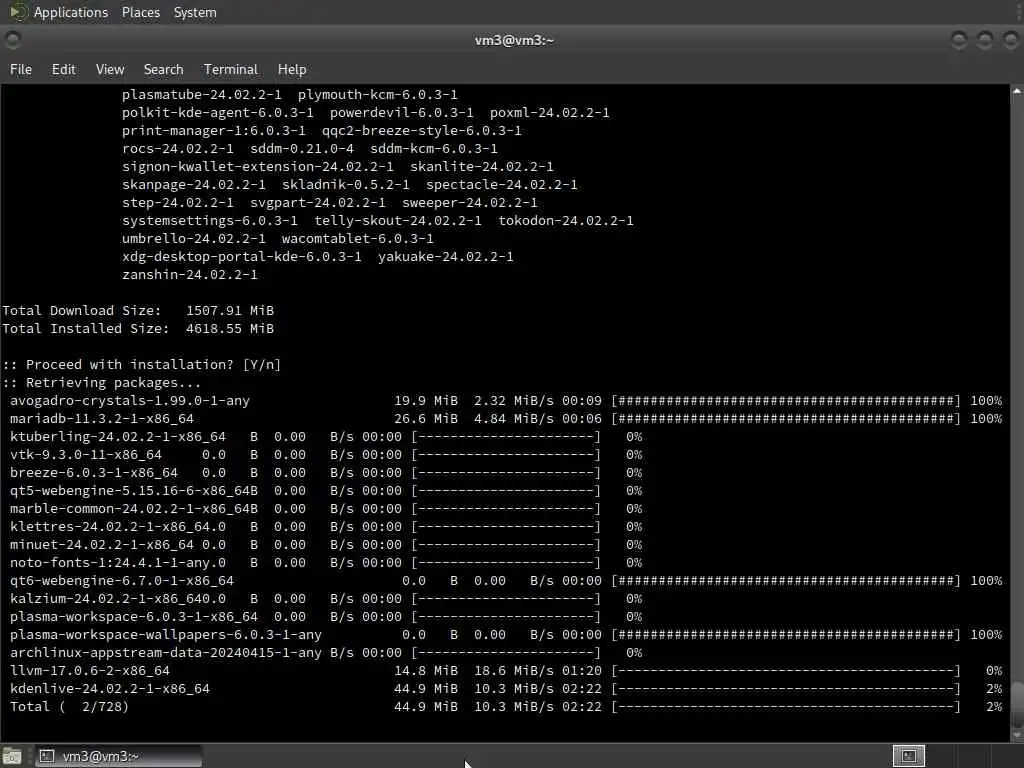The width and height of the screenshot is (1024, 768).
Task: Click the vm3@vm3:~ window title bar
Action: (514, 40)
